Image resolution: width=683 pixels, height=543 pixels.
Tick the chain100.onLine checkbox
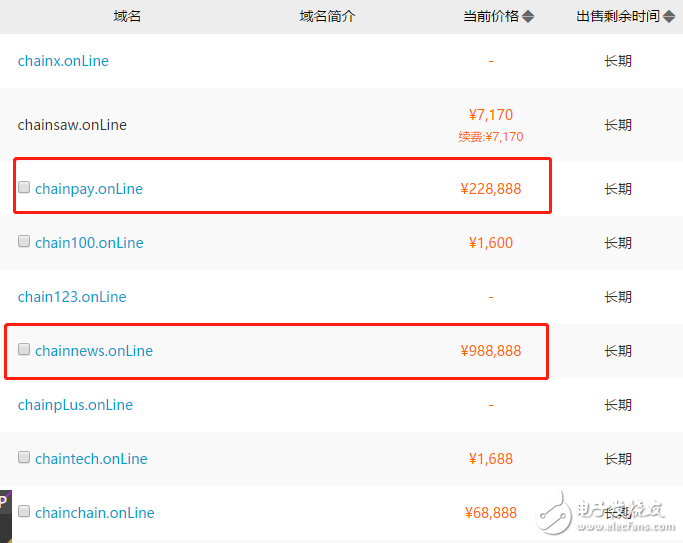(x=24, y=241)
